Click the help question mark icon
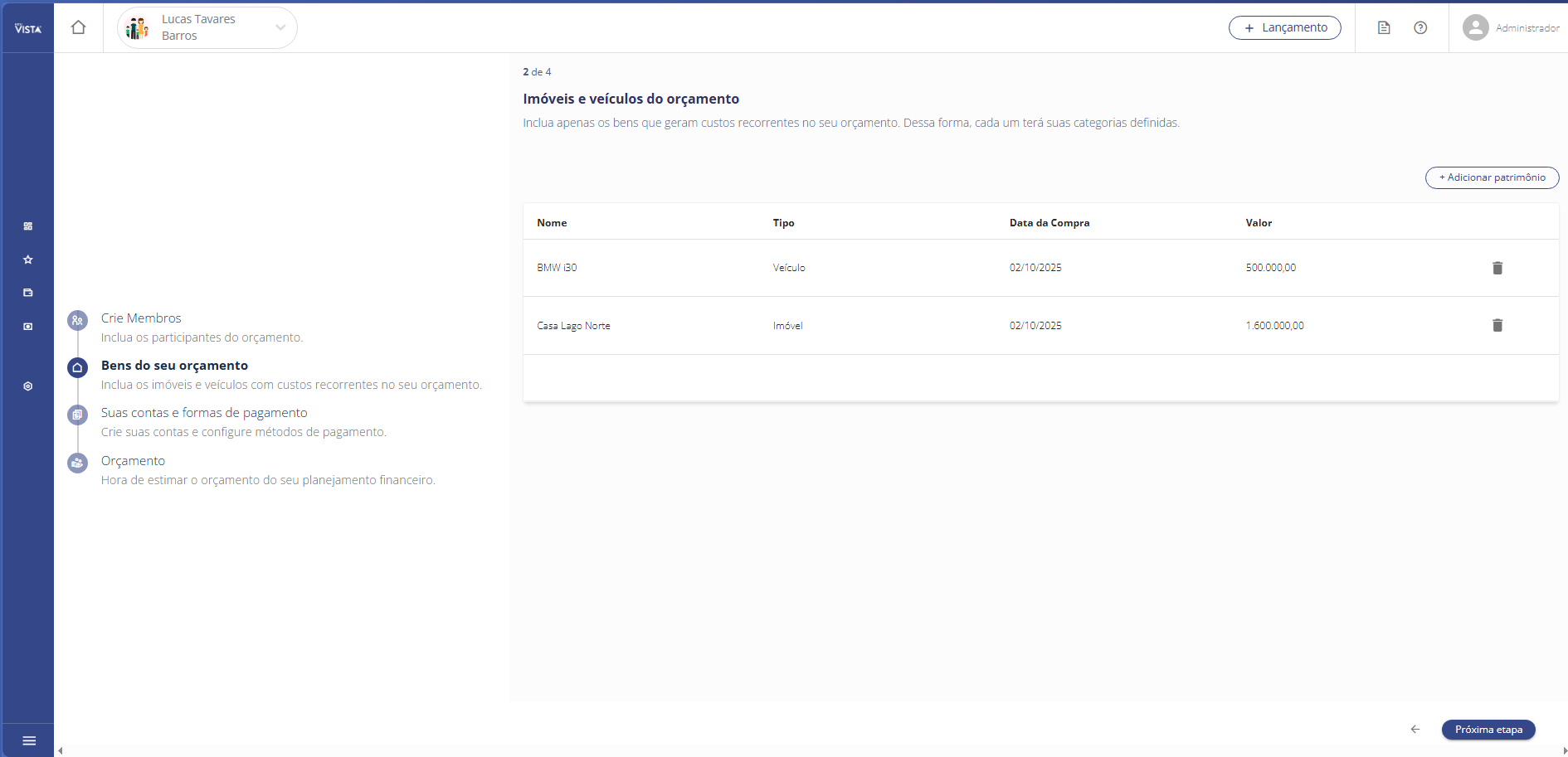 click(x=1420, y=28)
